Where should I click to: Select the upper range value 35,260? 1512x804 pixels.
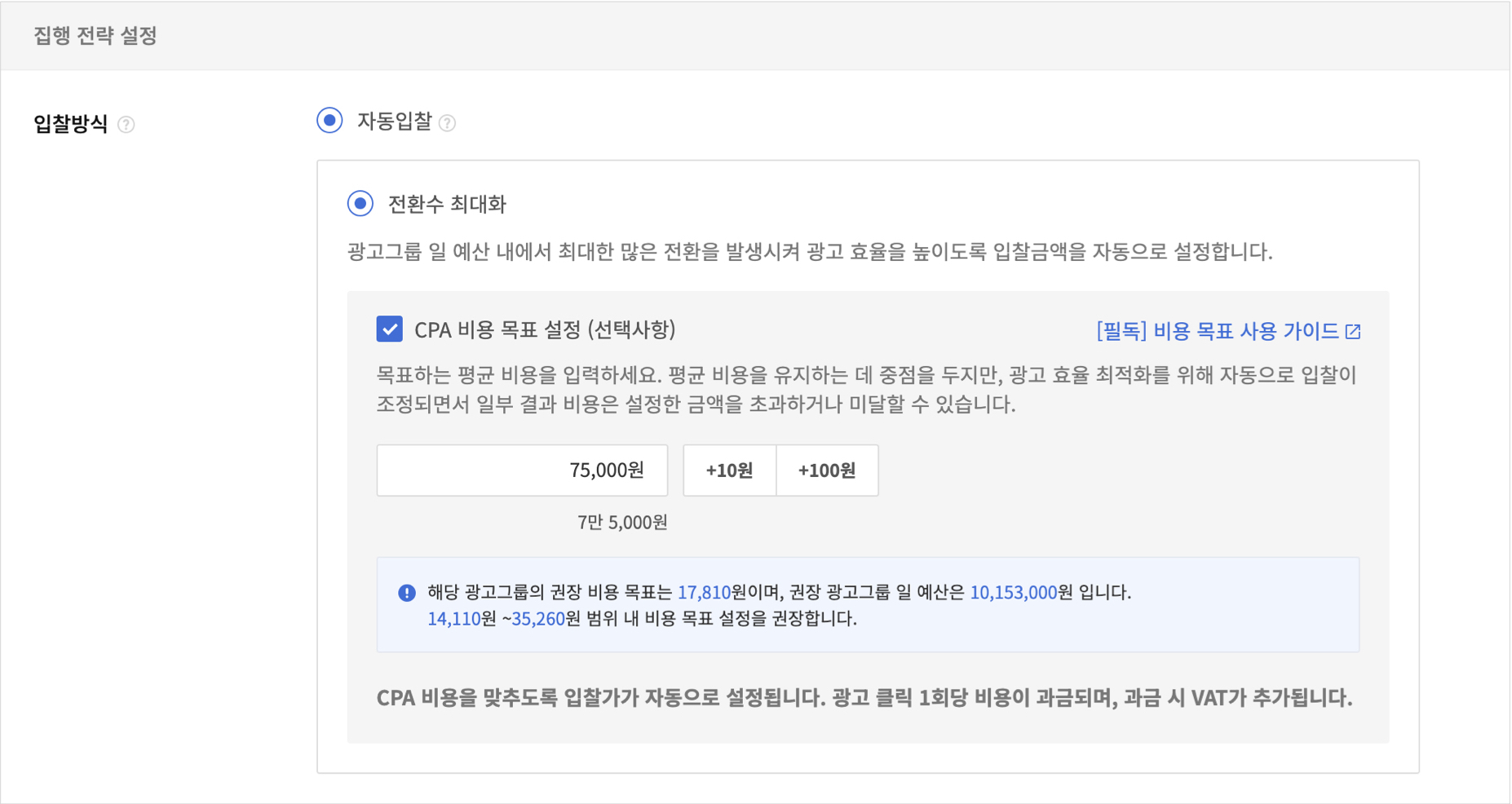[538, 619]
